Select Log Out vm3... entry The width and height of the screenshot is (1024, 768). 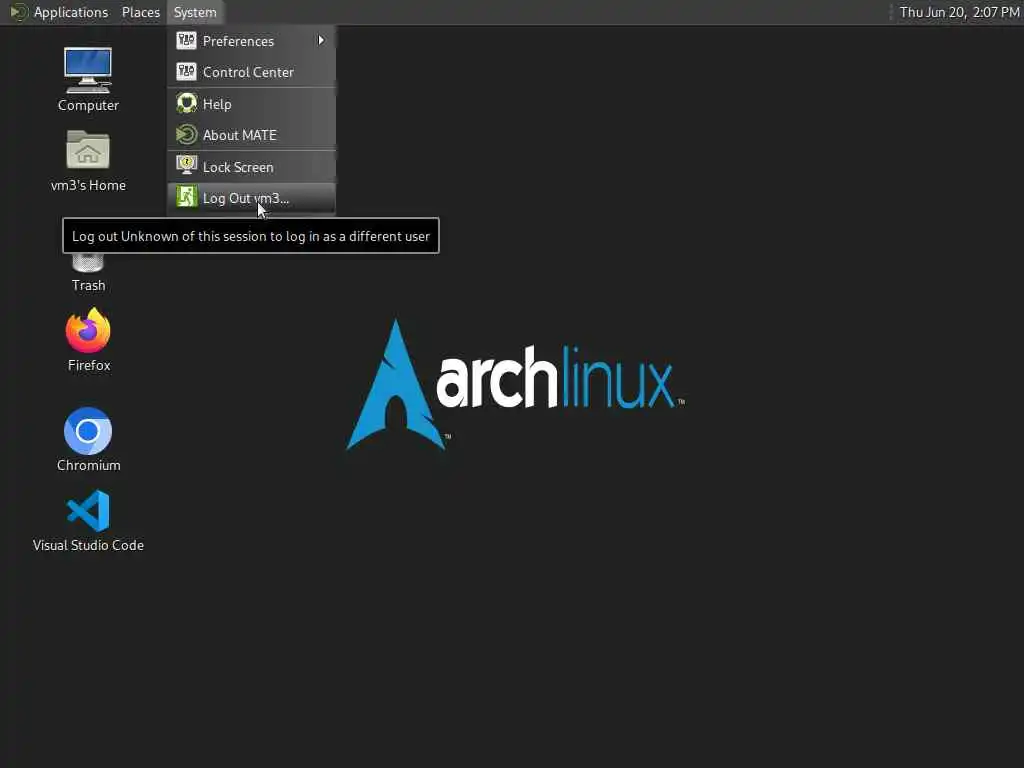click(251, 198)
